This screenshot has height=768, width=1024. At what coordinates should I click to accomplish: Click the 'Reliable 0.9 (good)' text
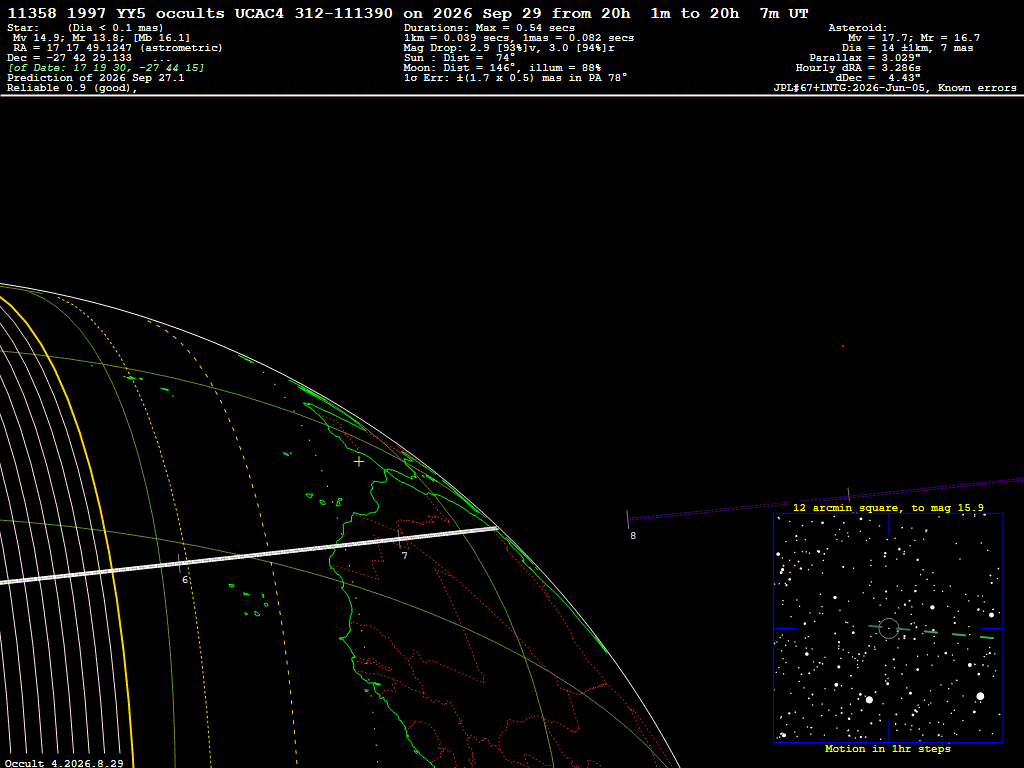point(72,88)
